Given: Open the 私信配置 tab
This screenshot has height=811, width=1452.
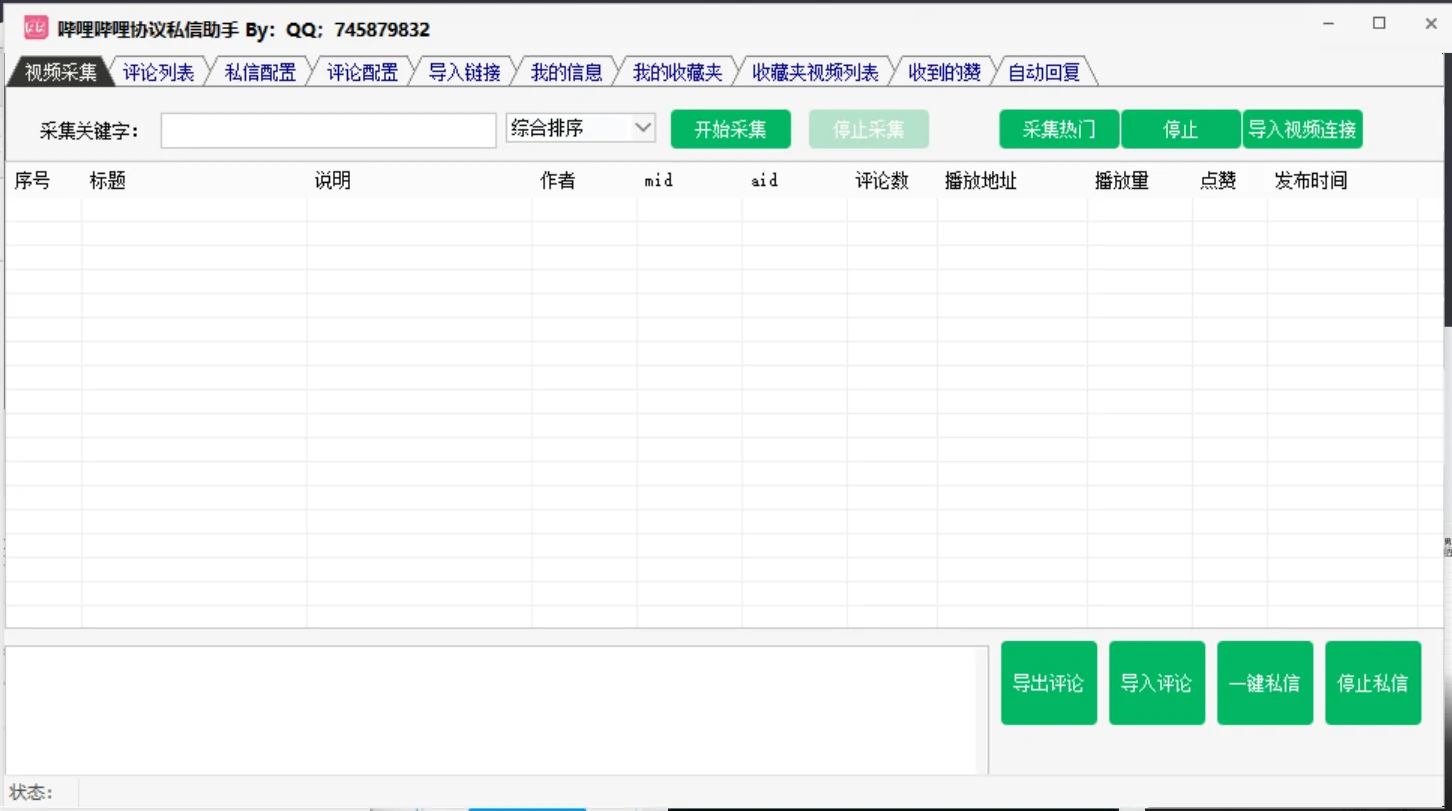Looking at the screenshot, I should click(x=260, y=72).
